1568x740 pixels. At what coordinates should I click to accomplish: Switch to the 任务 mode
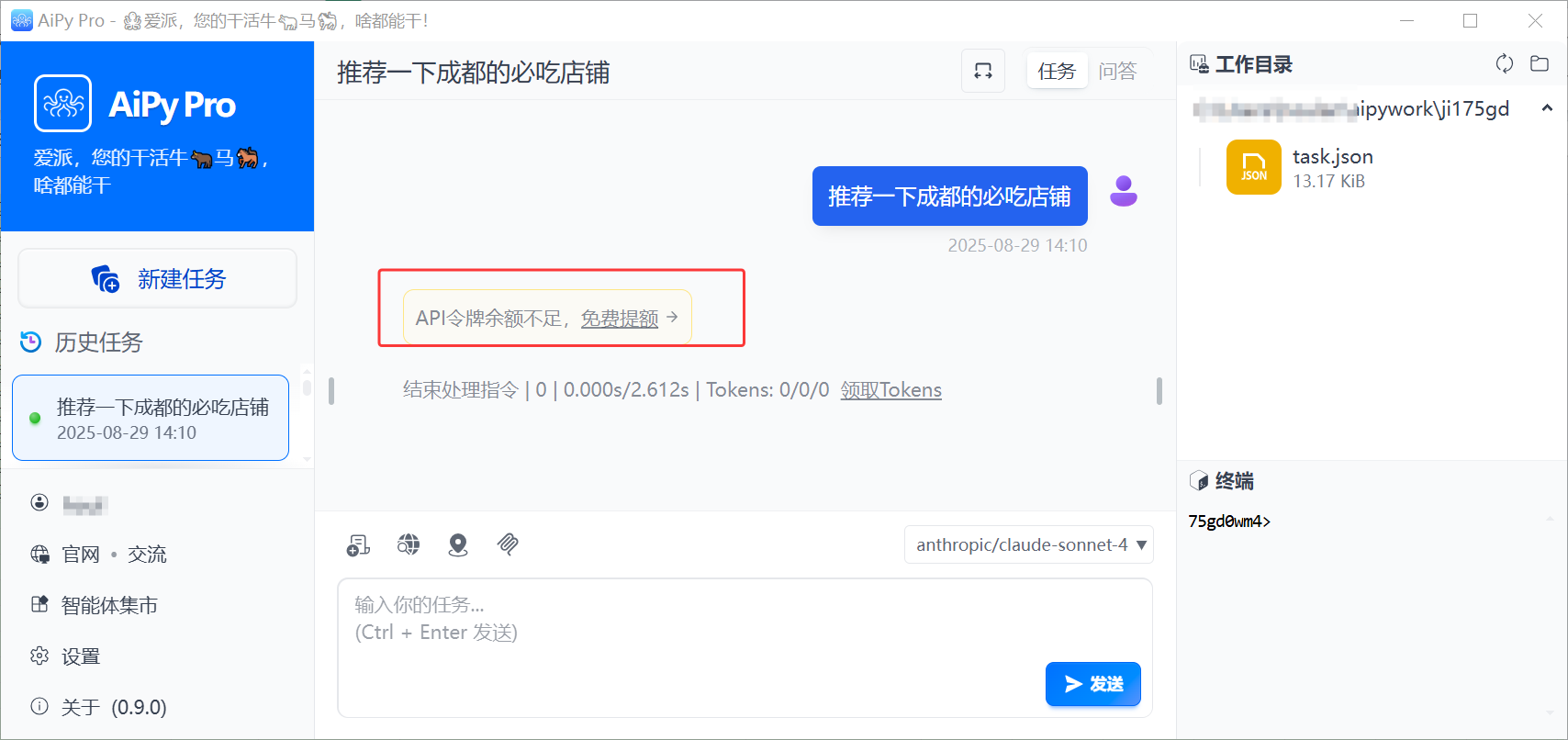(1057, 72)
